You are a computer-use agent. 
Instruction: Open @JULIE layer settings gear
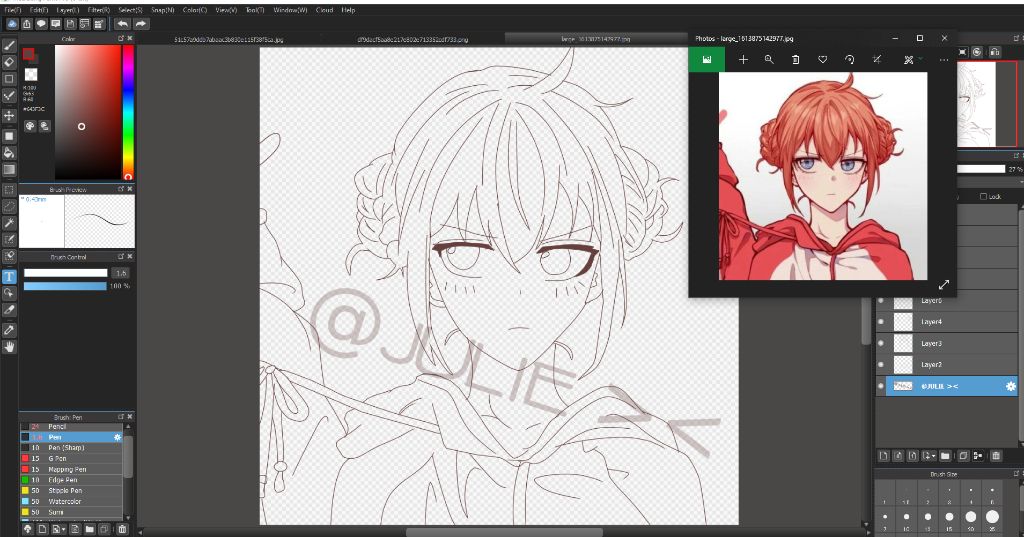[x=1010, y=387]
